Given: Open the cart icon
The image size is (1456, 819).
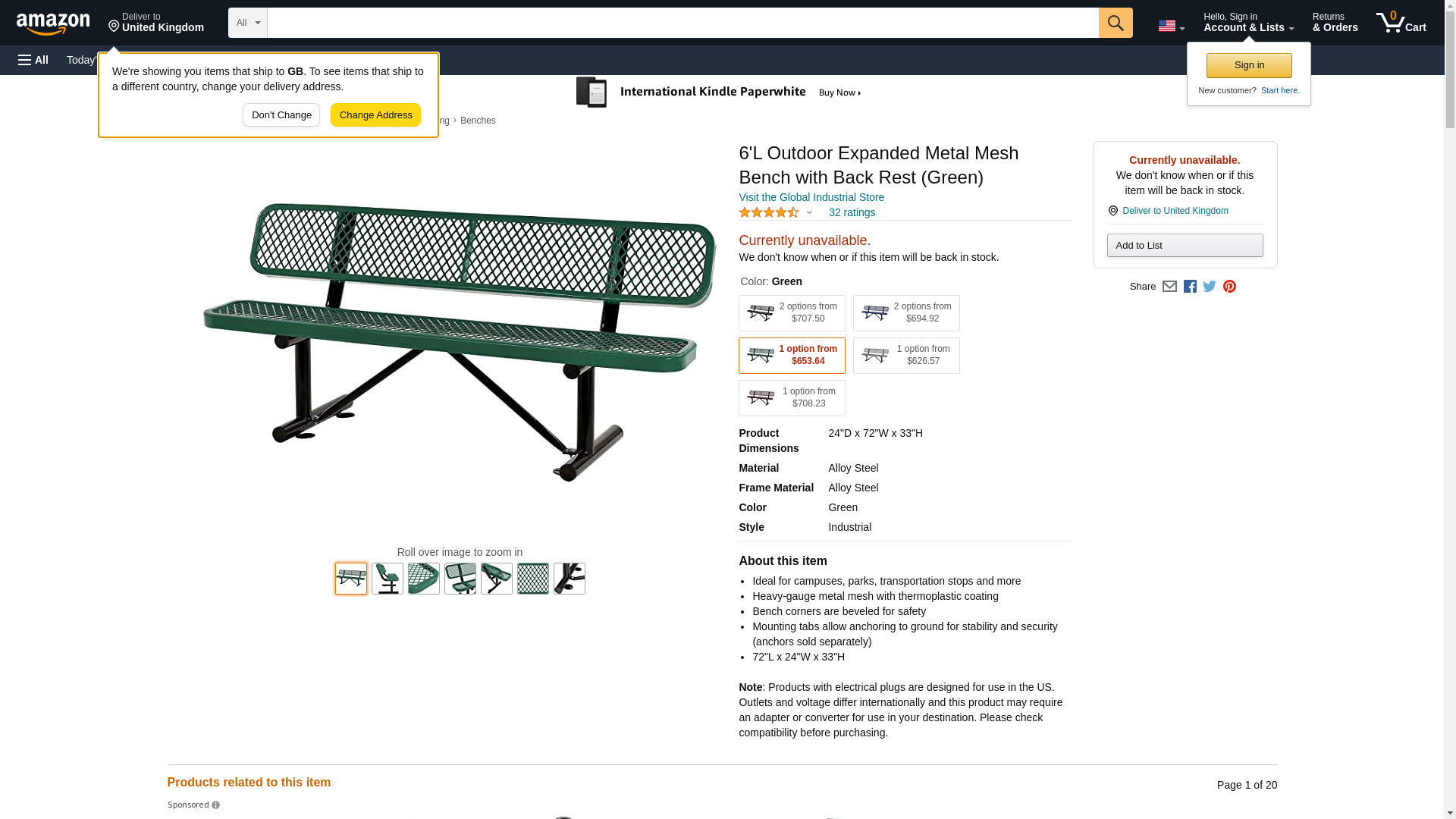Looking at the screenshot, I should pos(1401,23).
